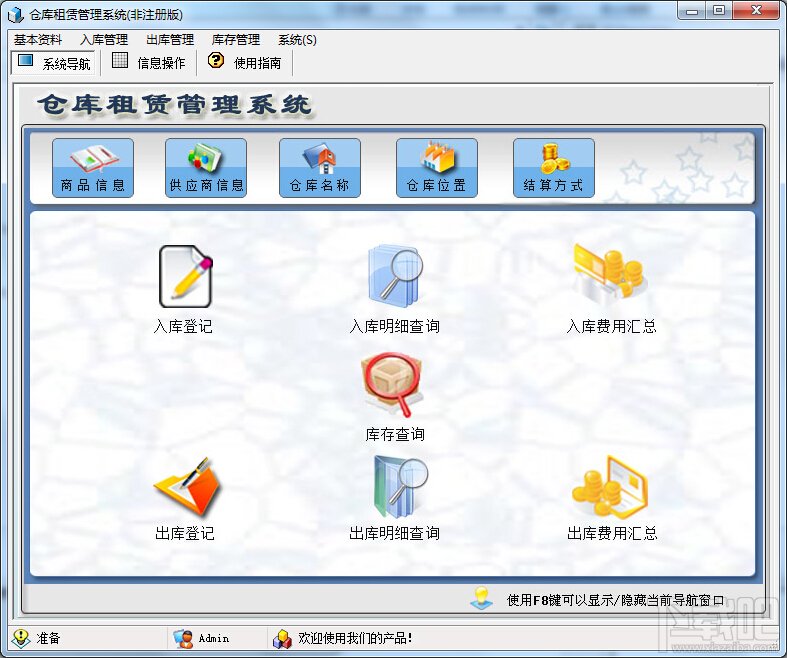This screenshot has height=658, width=787.
Task: Open the 系统(S) menu
Action: 298,40
